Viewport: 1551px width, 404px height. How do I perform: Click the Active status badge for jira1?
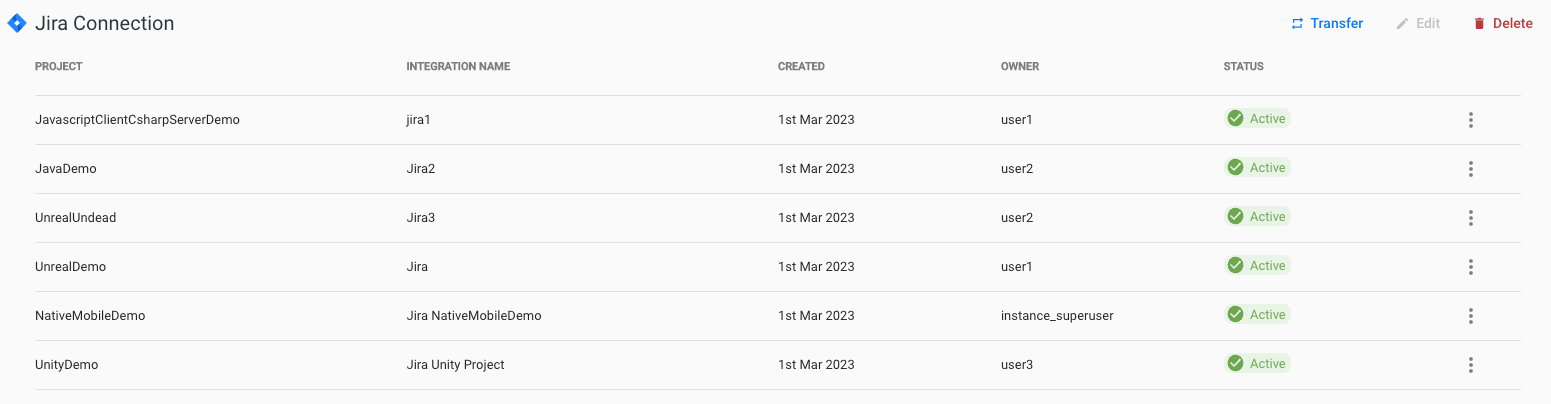tap(1257, 118)
